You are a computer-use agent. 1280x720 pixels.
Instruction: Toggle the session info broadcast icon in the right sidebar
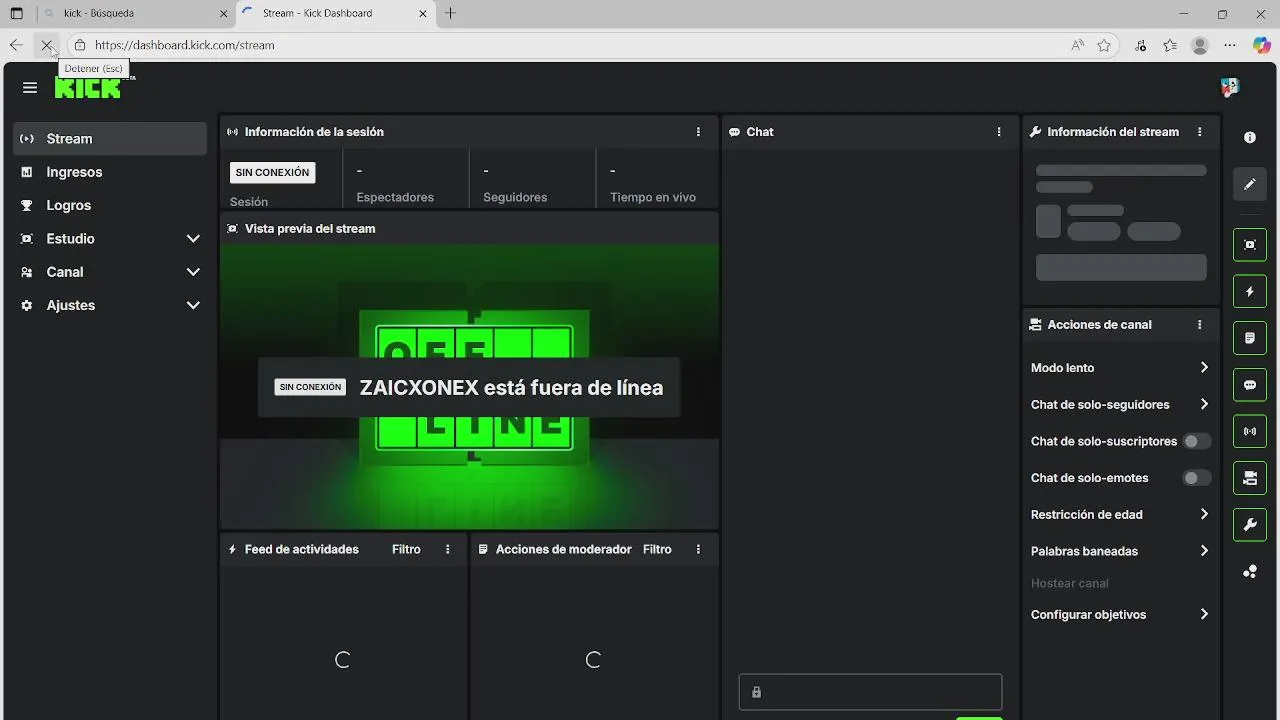click(x=1250, y=432)
